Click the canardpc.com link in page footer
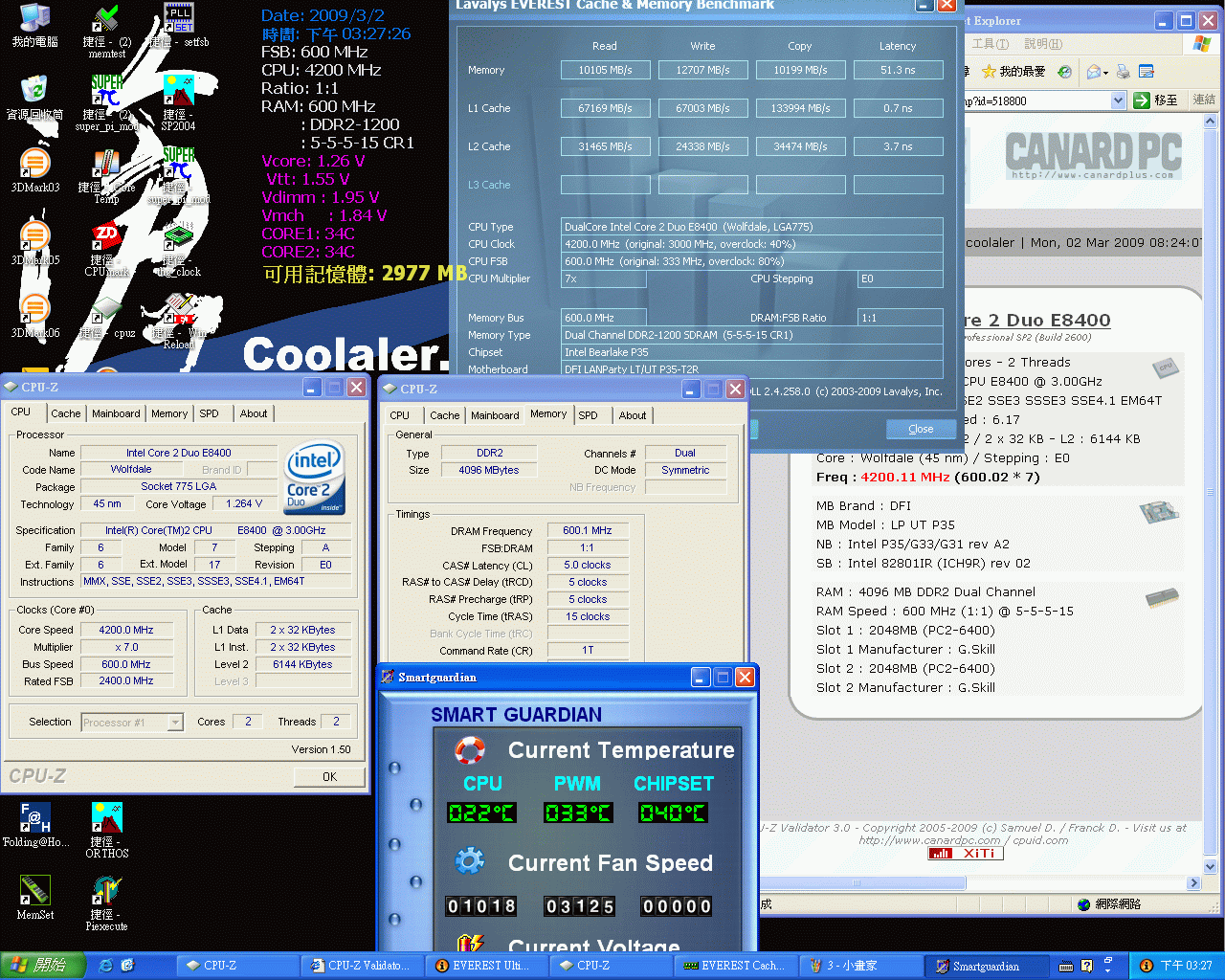 (929, 840)
